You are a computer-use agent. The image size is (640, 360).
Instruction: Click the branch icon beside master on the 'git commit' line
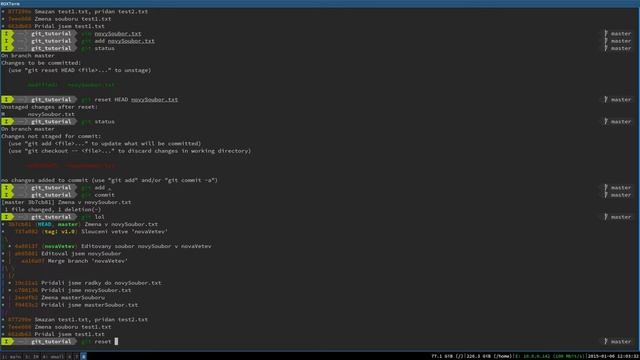[x=606, y=195]
